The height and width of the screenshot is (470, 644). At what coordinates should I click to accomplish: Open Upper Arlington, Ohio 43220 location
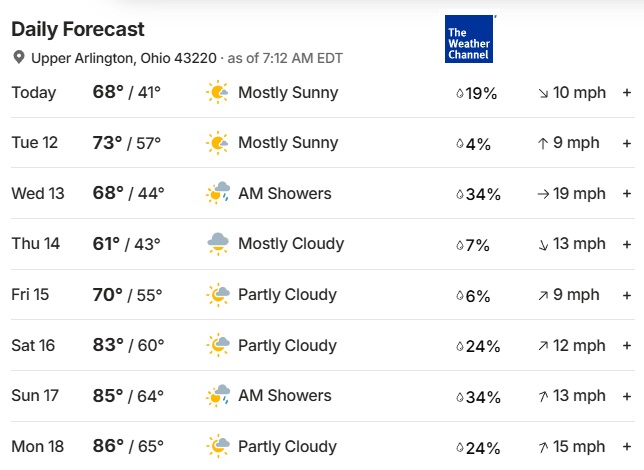124,58
